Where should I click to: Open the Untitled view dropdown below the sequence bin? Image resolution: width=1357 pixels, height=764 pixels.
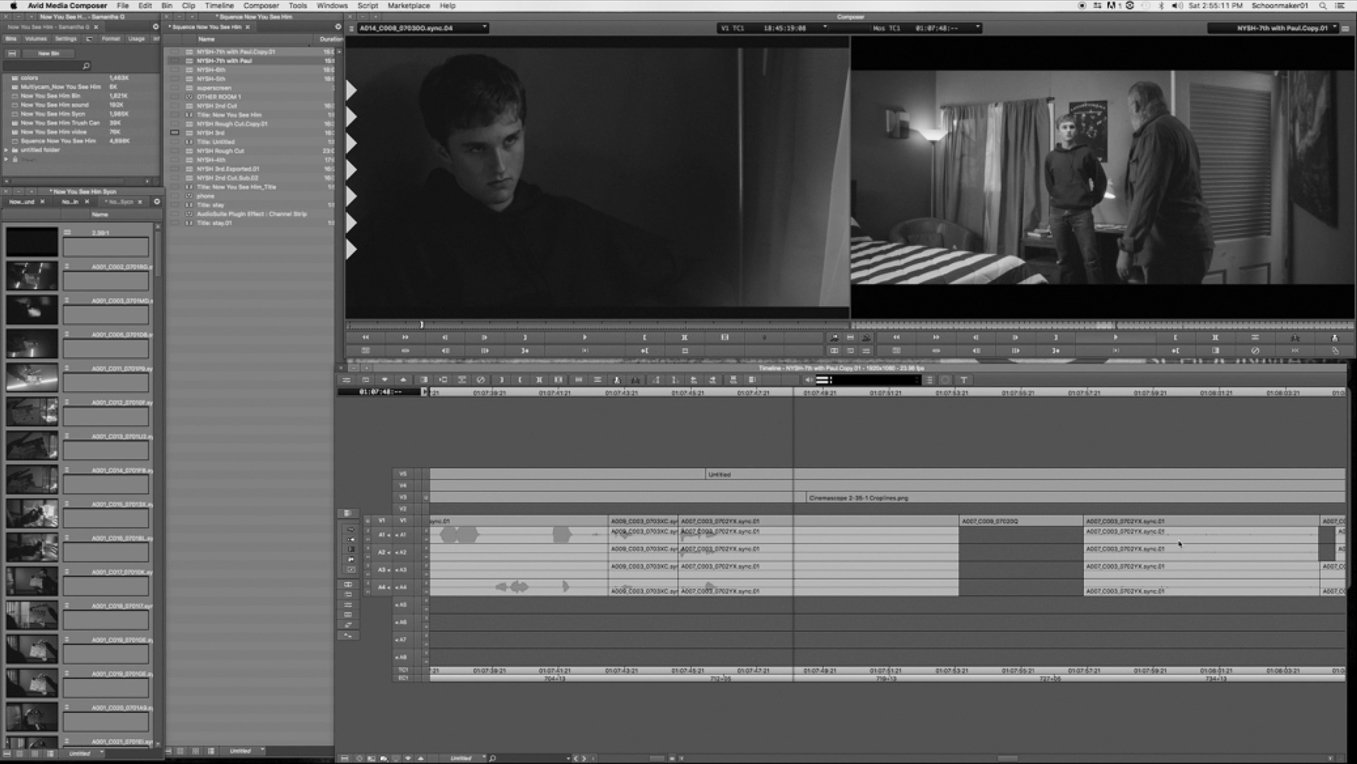(x=243, y=751)
